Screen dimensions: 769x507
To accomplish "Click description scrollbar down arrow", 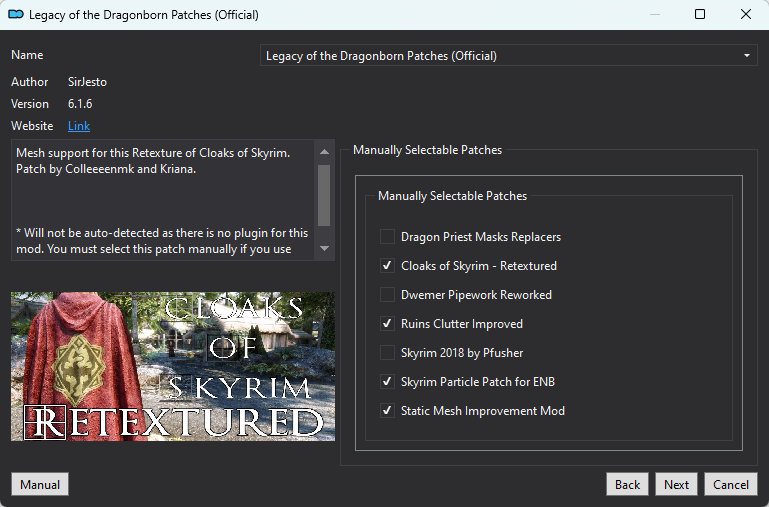I will click(x=324, y=249).
